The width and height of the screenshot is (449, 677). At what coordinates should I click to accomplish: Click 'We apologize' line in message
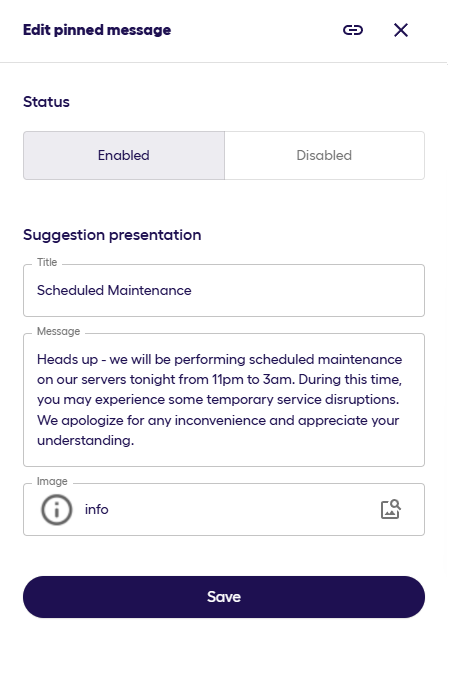218,420
